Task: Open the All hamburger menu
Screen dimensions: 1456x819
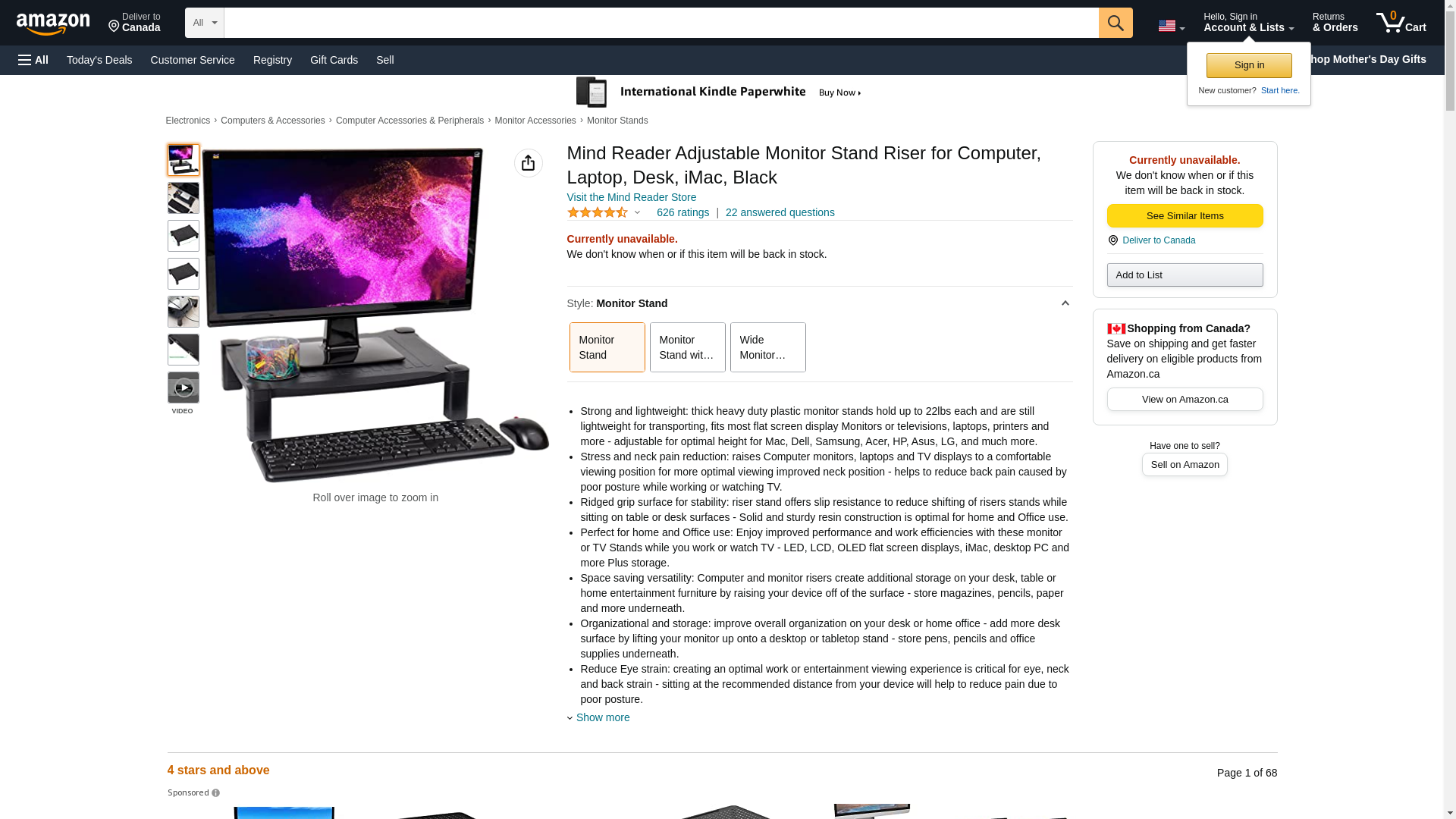Action: coord(33,60)
